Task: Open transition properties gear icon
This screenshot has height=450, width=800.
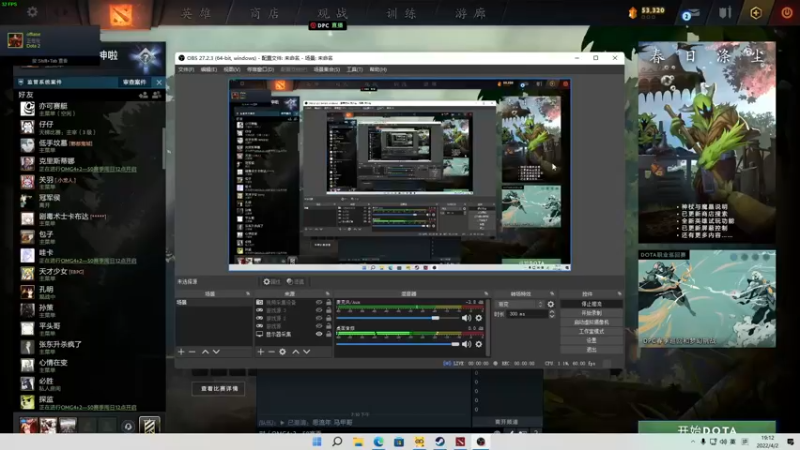Action: click(551, 304)
